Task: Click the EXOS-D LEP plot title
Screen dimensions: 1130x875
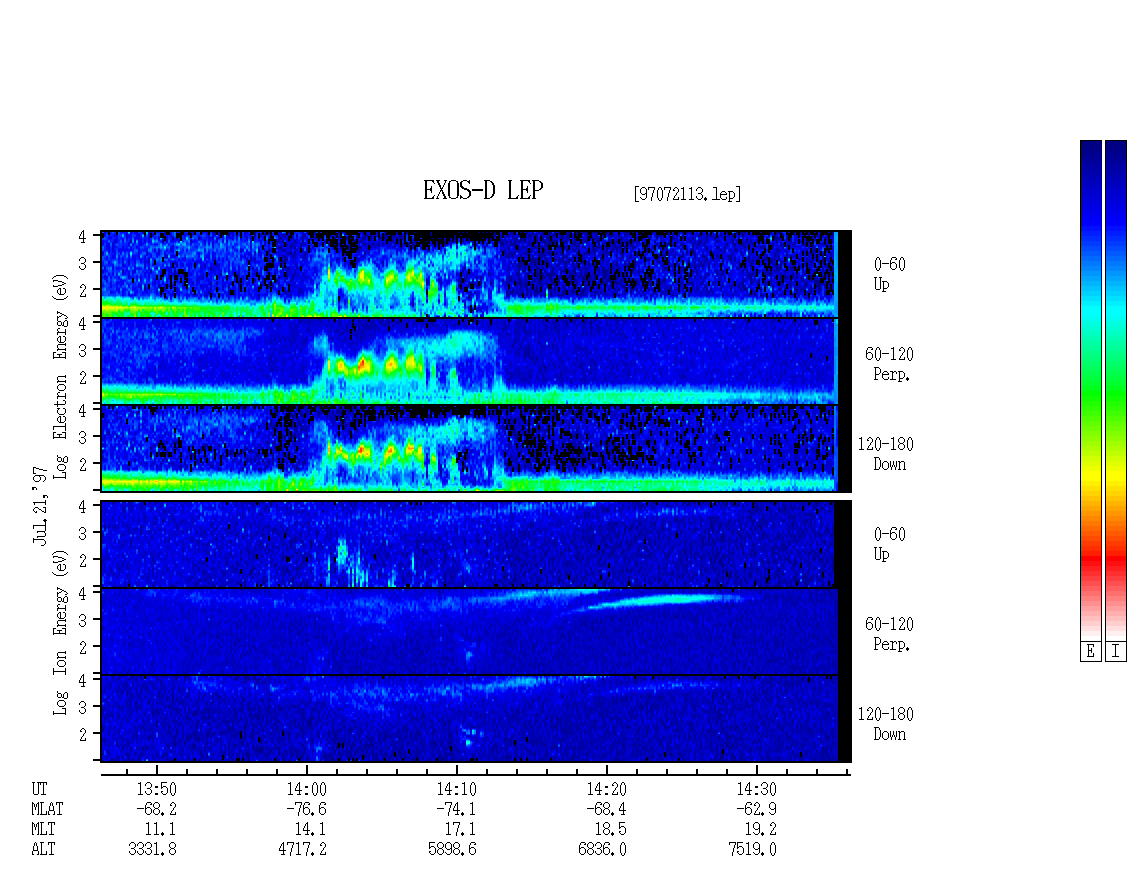Action: coord(482,190)
